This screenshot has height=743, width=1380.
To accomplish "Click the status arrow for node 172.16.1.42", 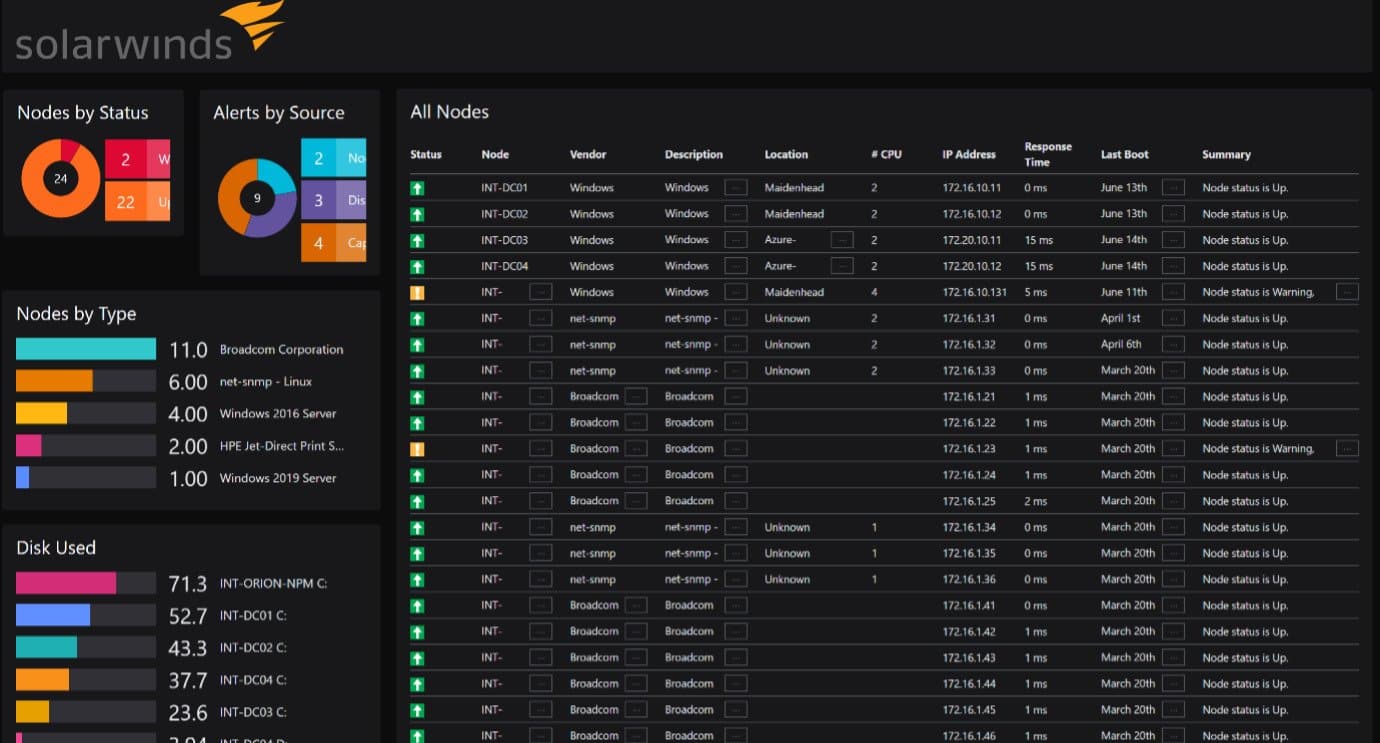I will (x=417, y=631).
